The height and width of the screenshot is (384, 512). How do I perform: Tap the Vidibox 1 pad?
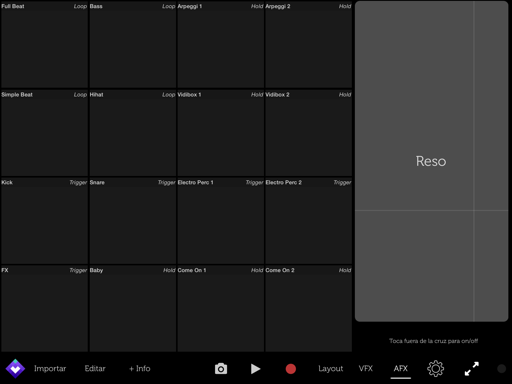pyautogui.click(x=221, y=133)
